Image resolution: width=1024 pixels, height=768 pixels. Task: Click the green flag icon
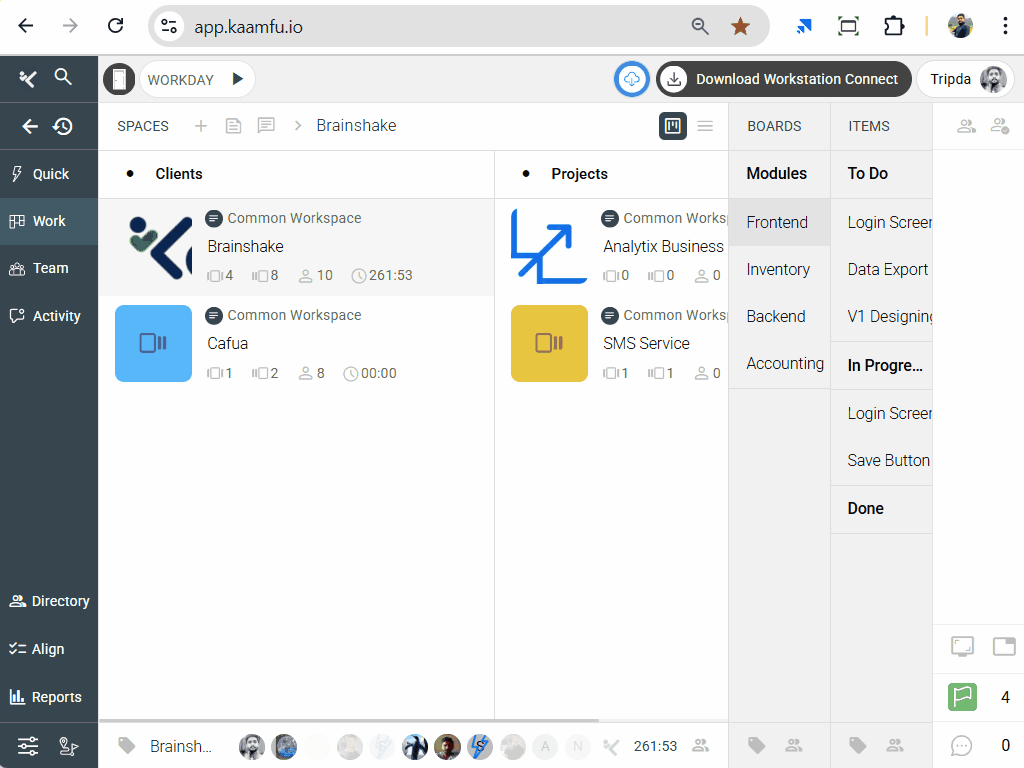(962, 697)
